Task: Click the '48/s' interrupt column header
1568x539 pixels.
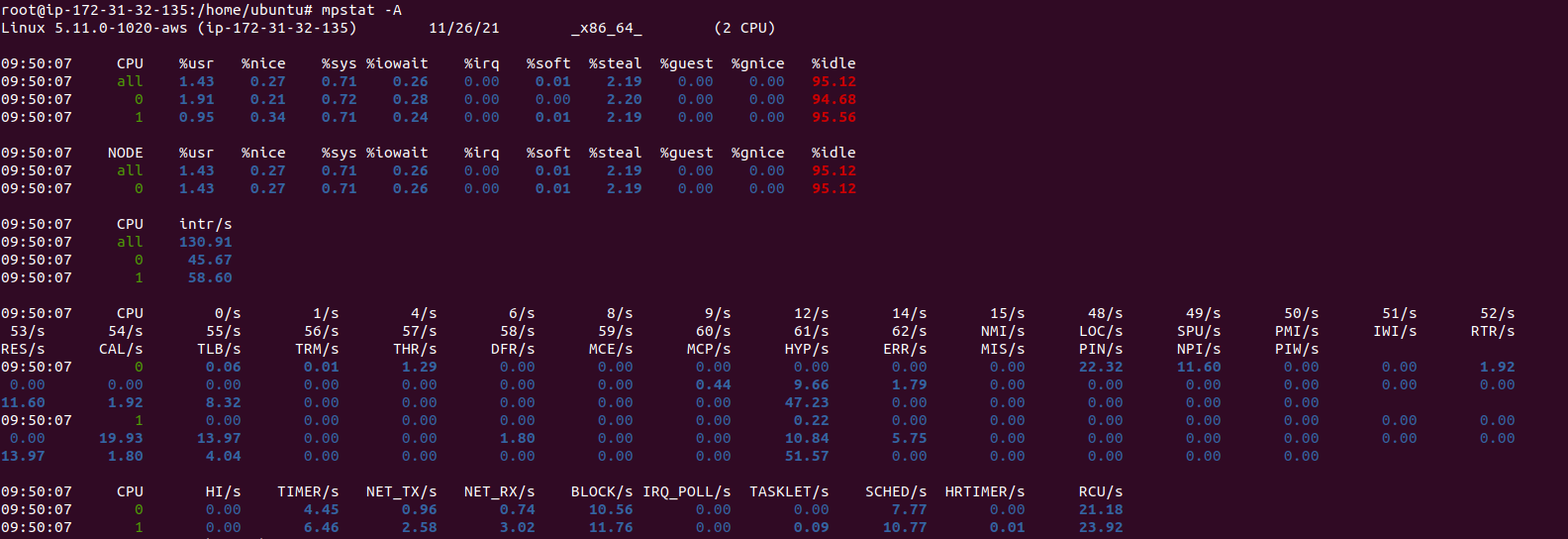Action: coord(1106,313)
